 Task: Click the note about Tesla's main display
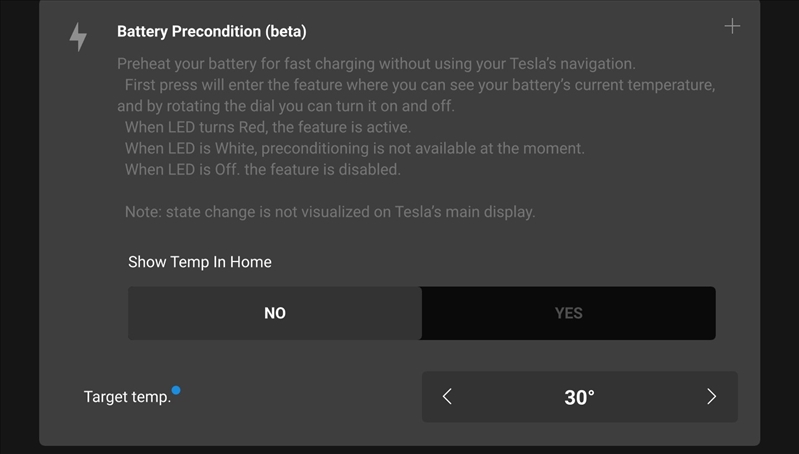(x=330, y=212)
